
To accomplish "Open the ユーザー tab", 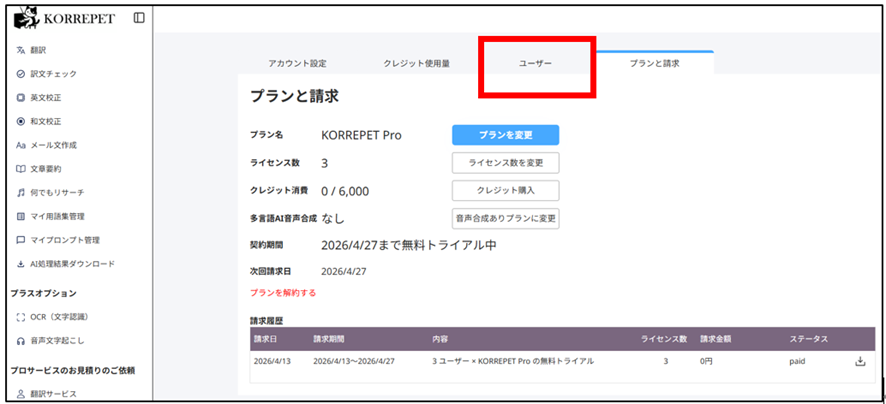I will 535,63.
